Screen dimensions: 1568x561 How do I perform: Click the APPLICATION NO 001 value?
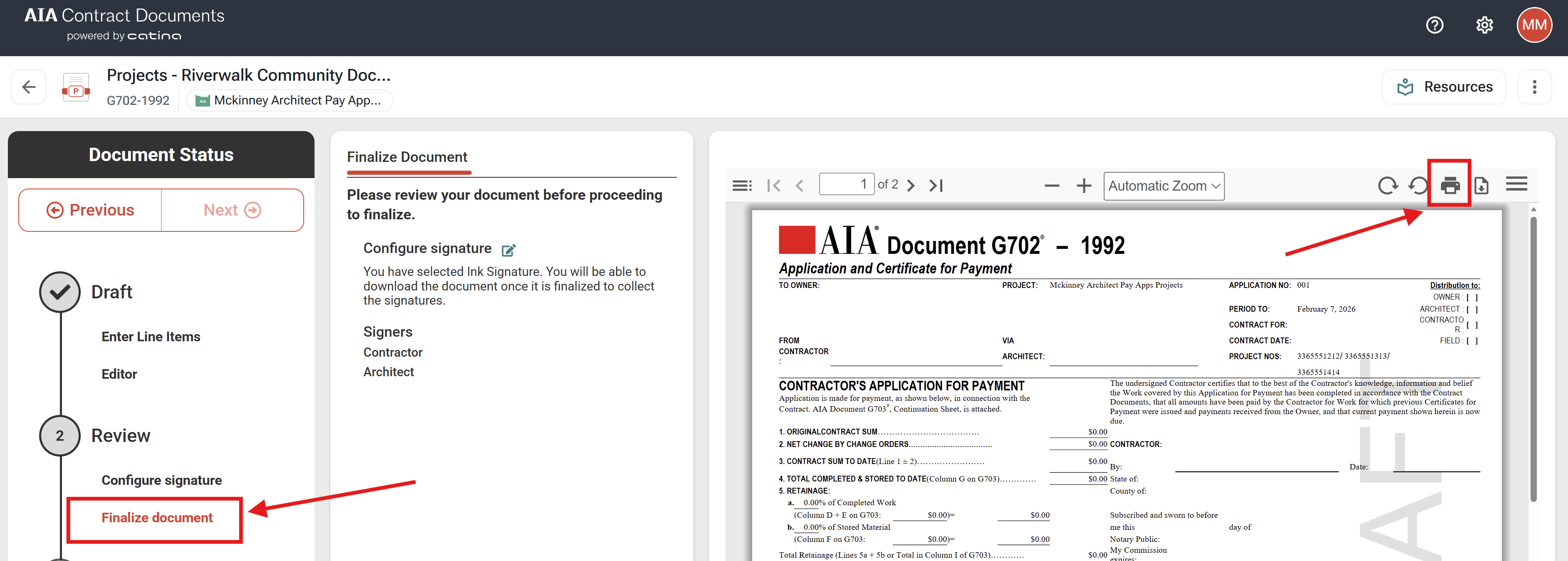point(1303,285)
